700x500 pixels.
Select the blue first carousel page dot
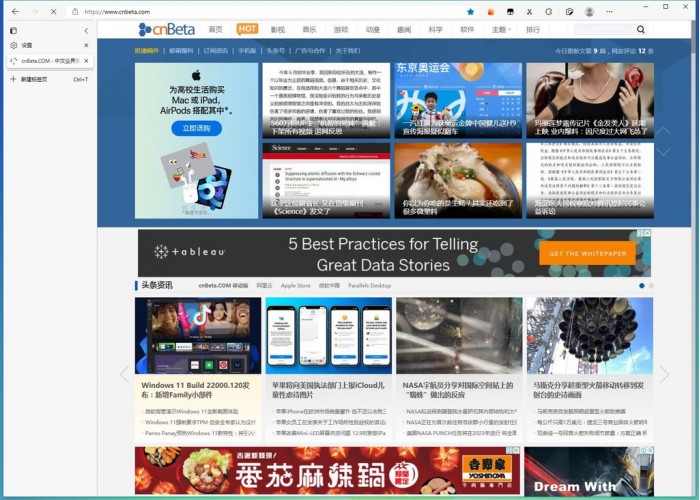642,285
